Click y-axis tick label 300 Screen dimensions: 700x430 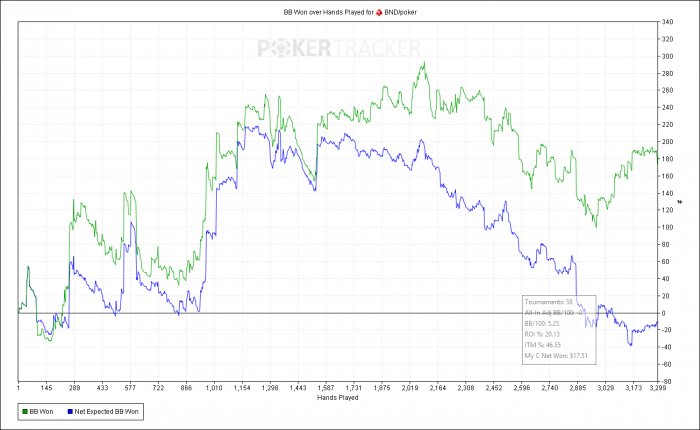[668, 56]
